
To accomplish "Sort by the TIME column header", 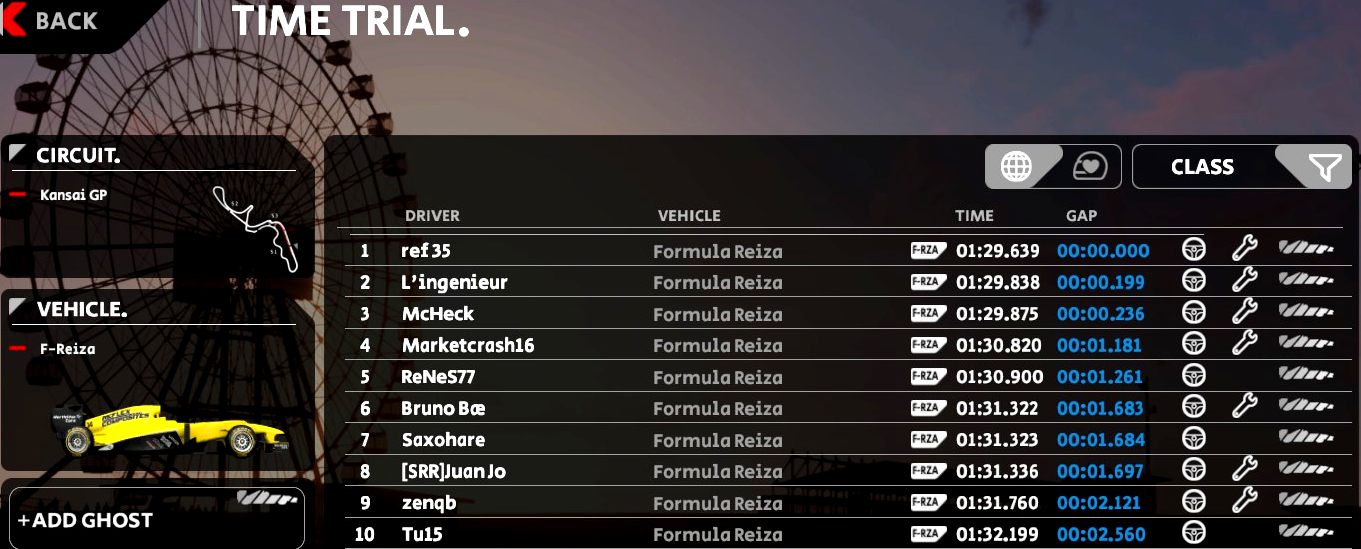I will click(x=974, y=215).
